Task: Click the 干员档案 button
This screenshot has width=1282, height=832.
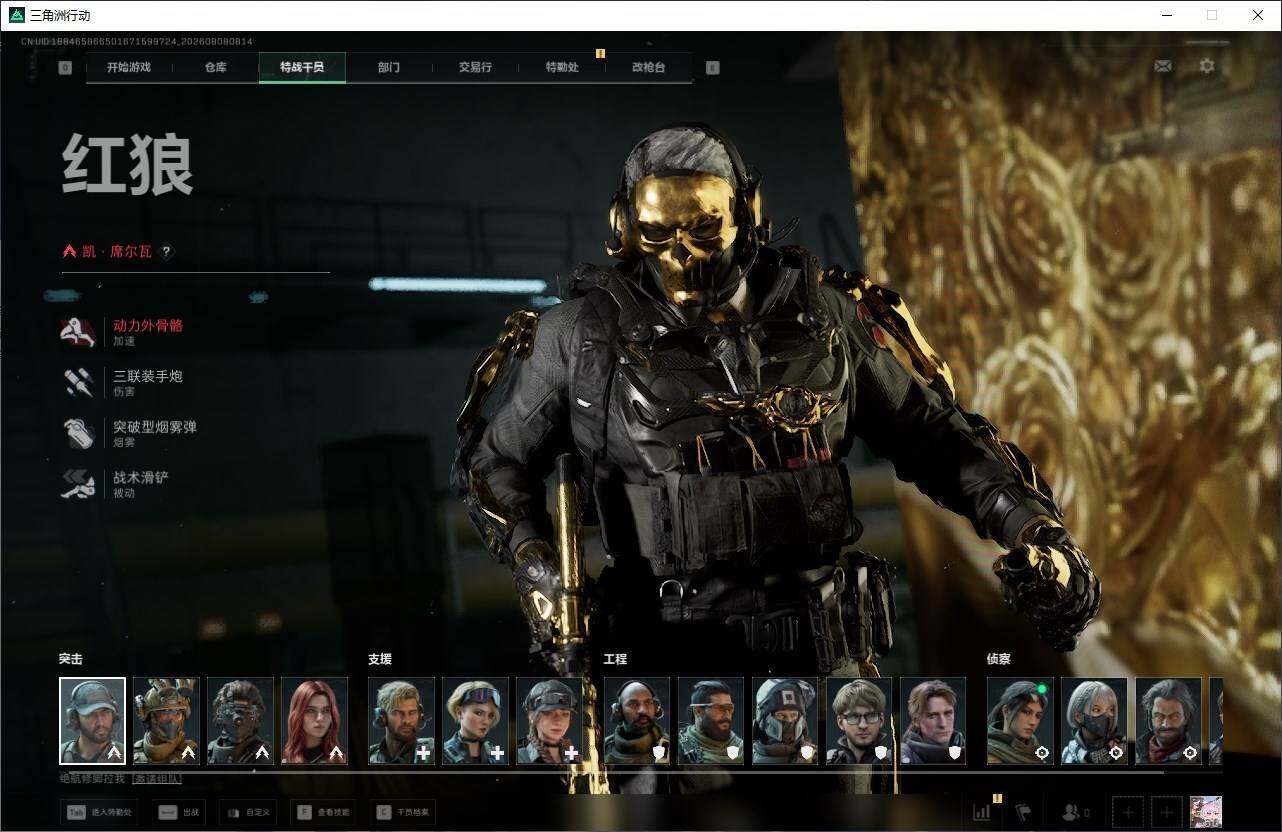Action: point(403,812)
